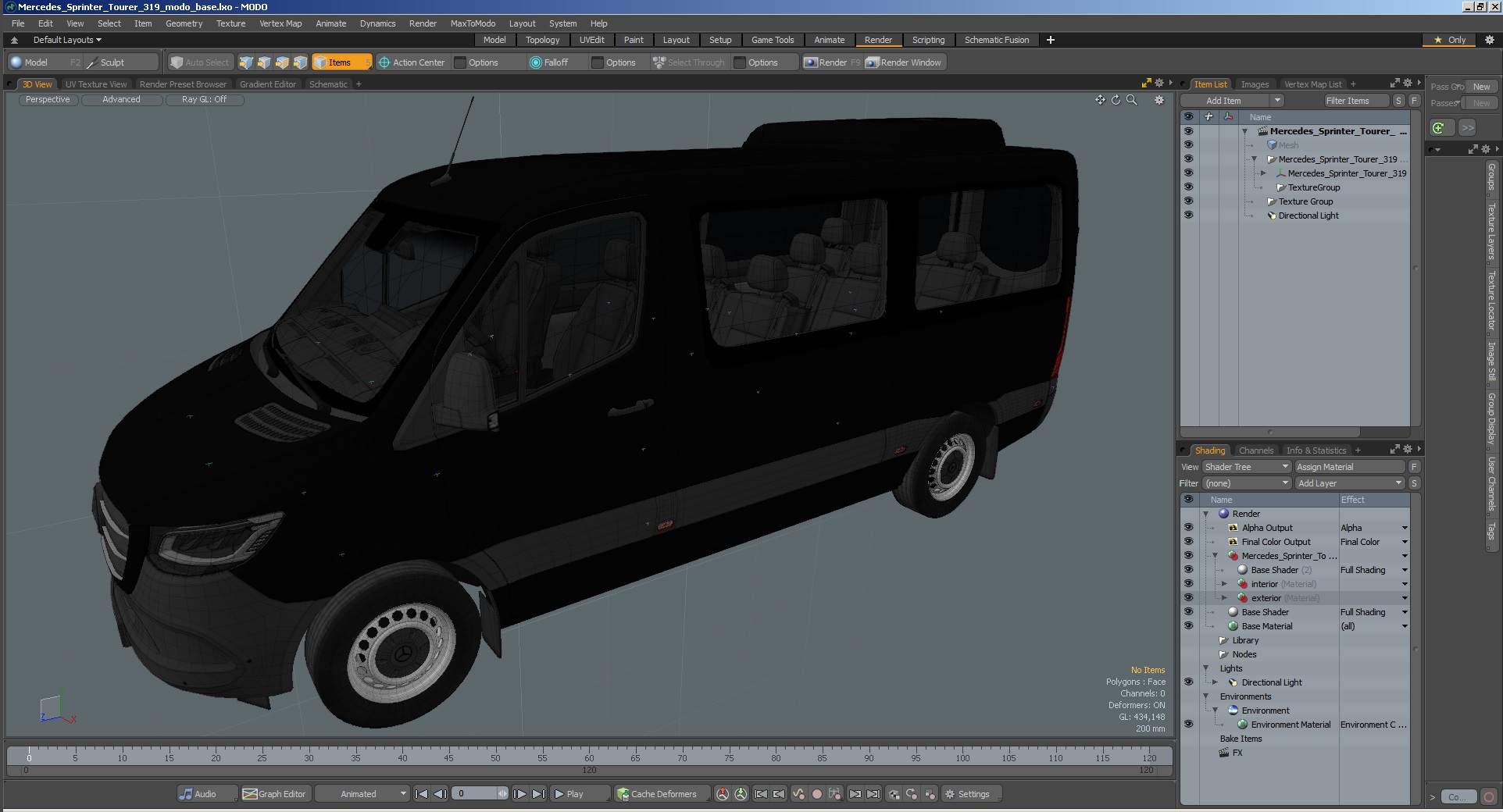Viewport: 1503px width, 812px height.
Task: Click the green add pass group icon
Action: point(1438,128)
